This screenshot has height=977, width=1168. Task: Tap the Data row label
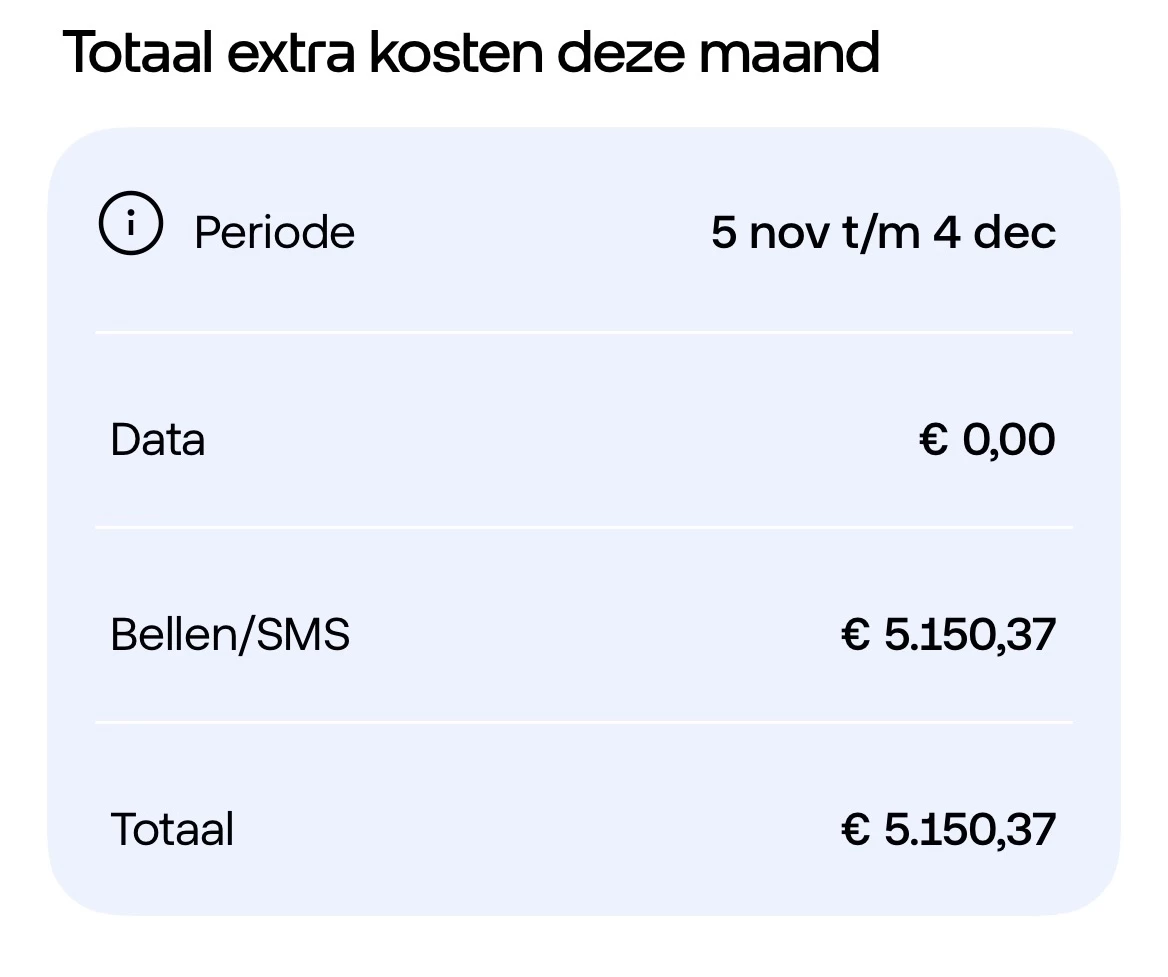pos(158,440)
